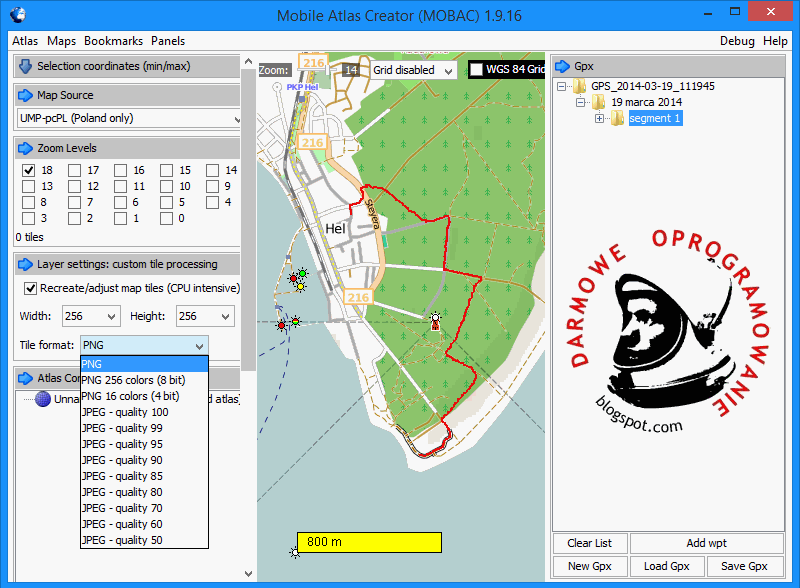The width and height of the screenshot is (800, 588).
Task: Enable zoom level 12 checkbox
Action: 74,186
